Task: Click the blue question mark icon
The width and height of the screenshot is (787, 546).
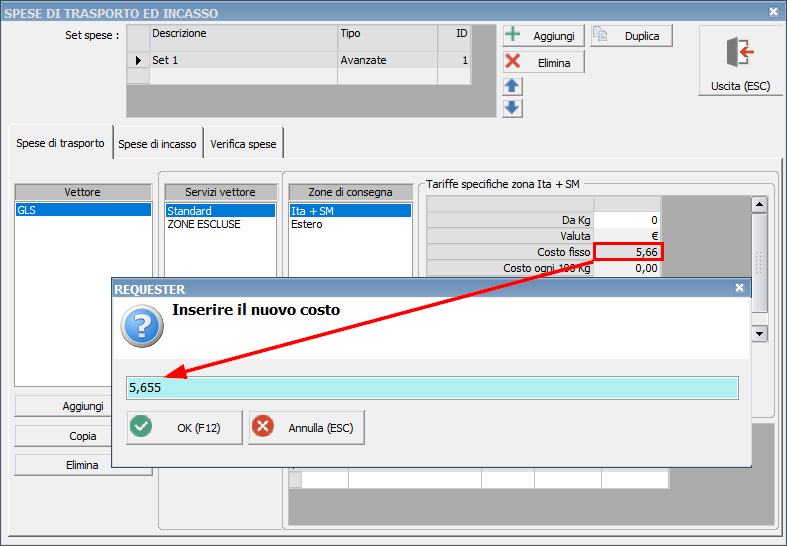Action: click(x=142, y=326)
